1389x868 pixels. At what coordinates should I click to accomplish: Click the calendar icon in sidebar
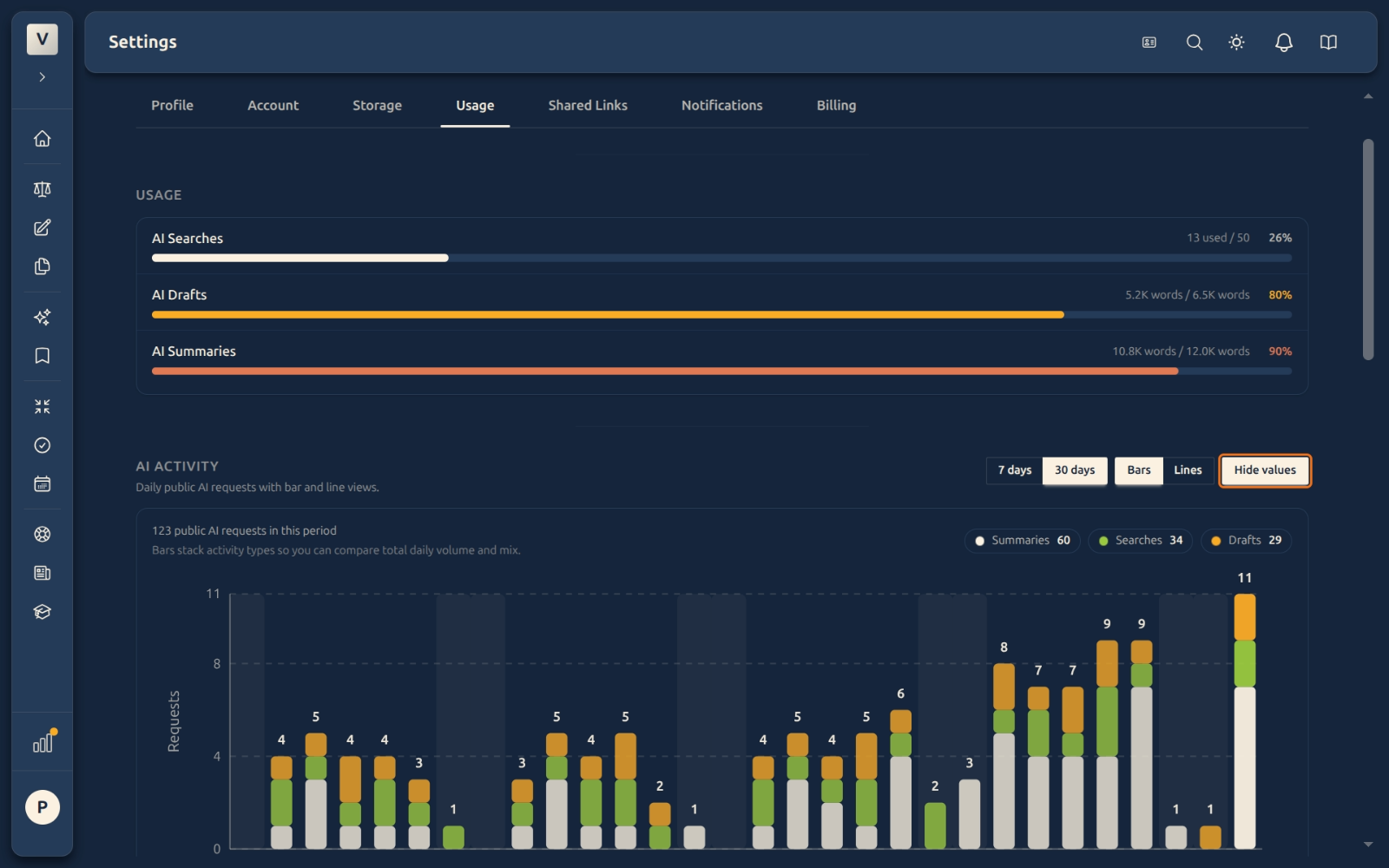coord(42,484)
